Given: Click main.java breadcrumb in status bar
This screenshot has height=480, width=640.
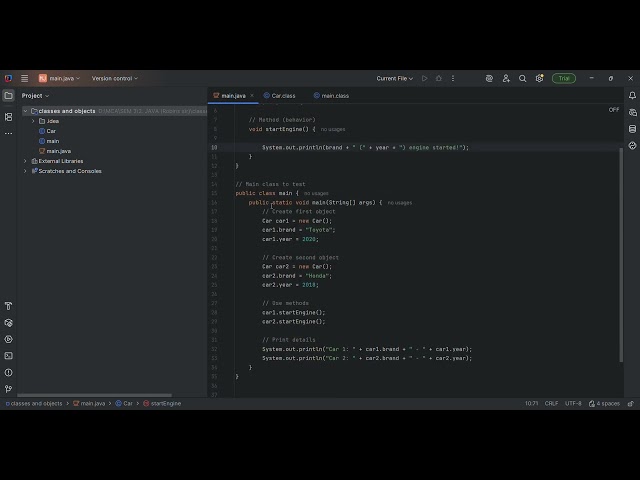Looking at the screenshot, I should point(89,404).
